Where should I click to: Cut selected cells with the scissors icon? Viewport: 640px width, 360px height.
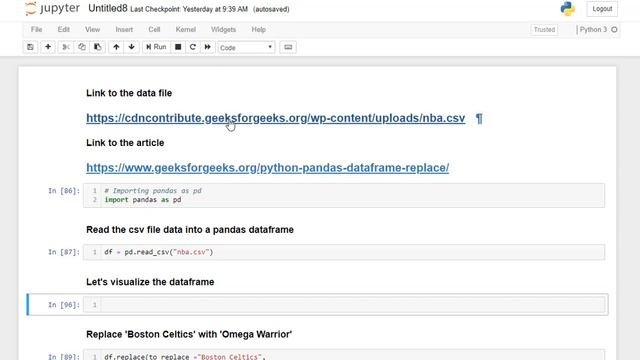66,47
